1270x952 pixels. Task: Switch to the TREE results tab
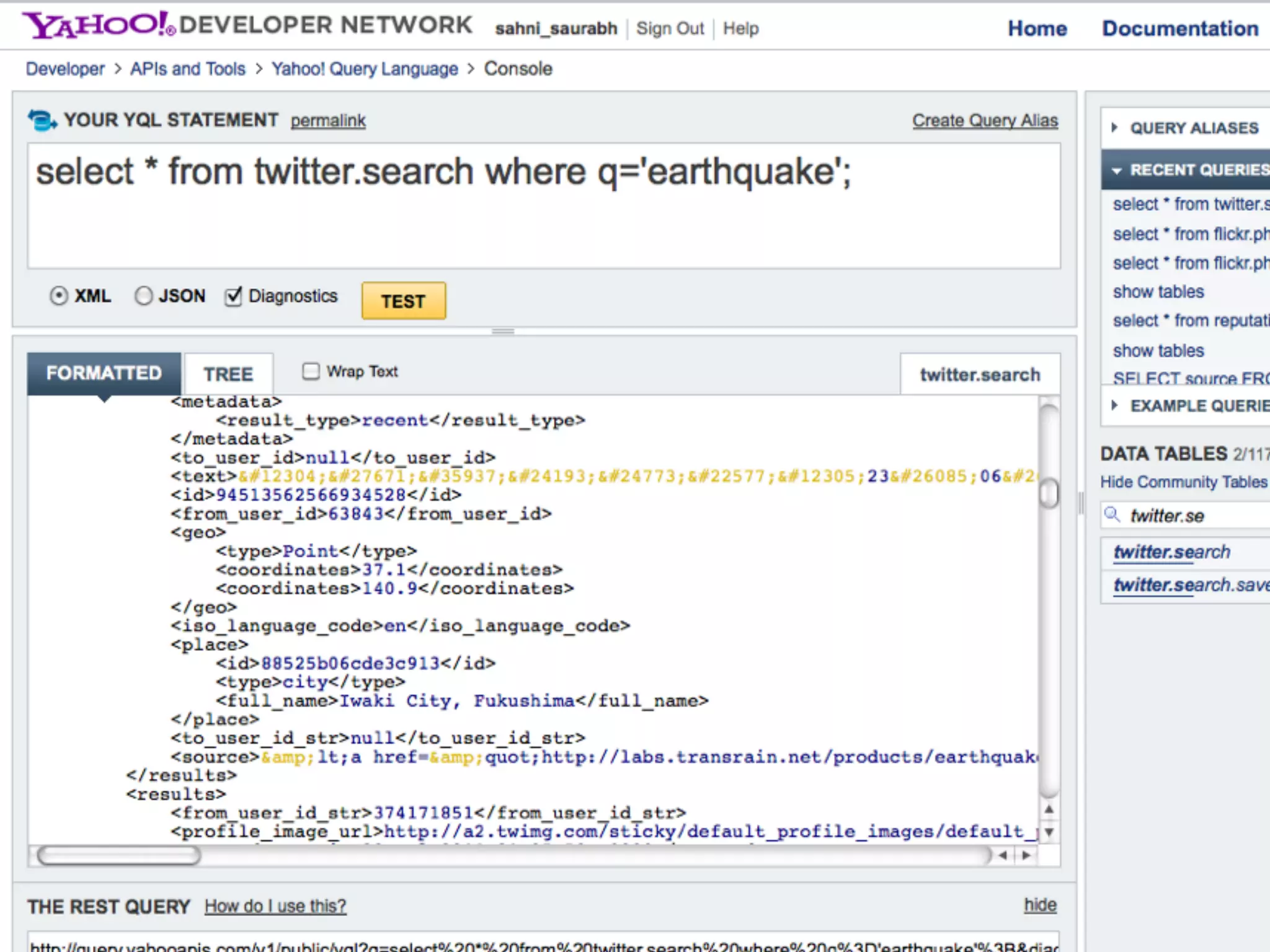click(x=228, y=374)
